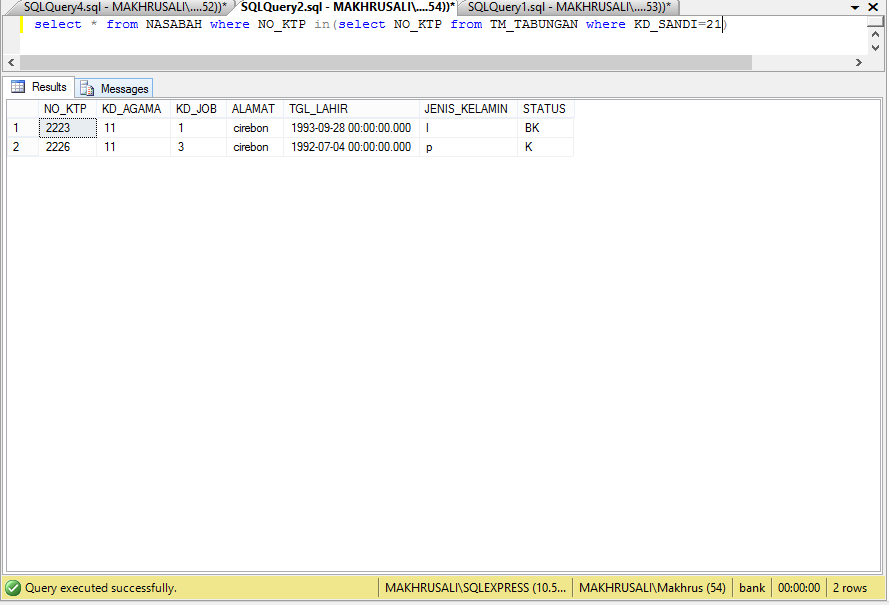
Task: Select row 1 by its row header
Action: point(23,128)
